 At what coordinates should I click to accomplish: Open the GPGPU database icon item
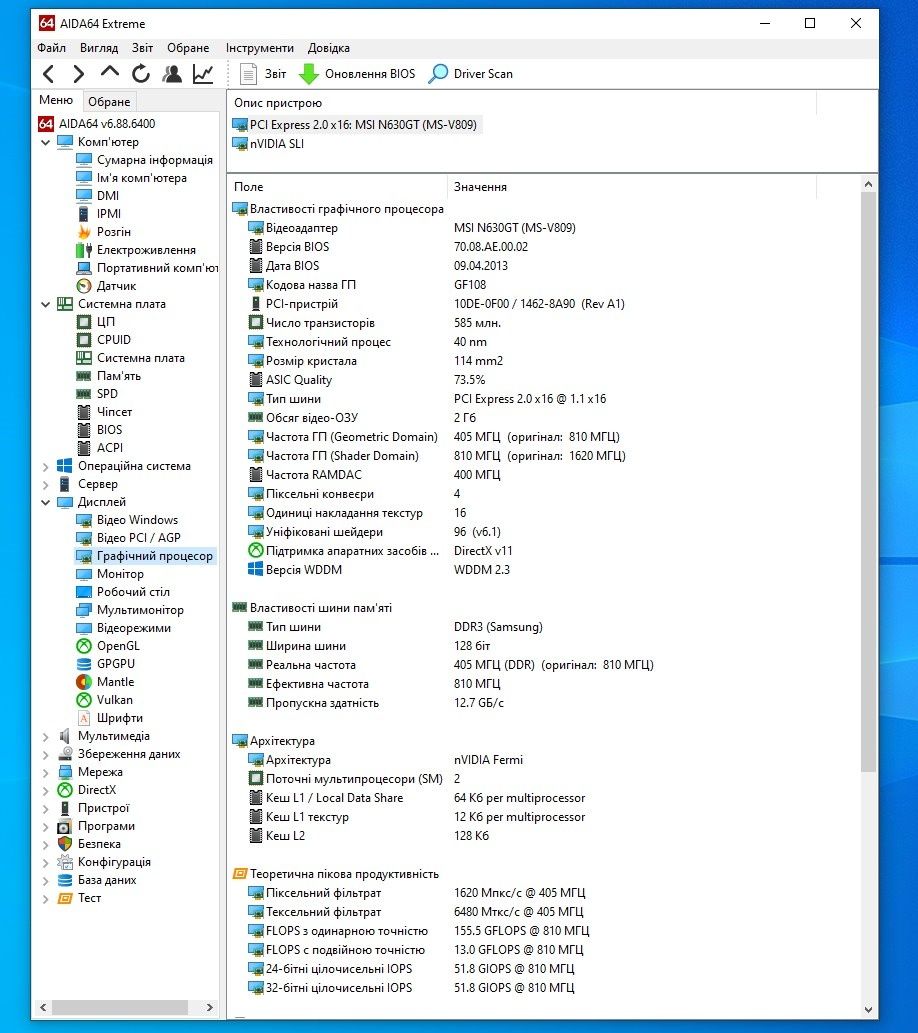(x=105, y=664)
